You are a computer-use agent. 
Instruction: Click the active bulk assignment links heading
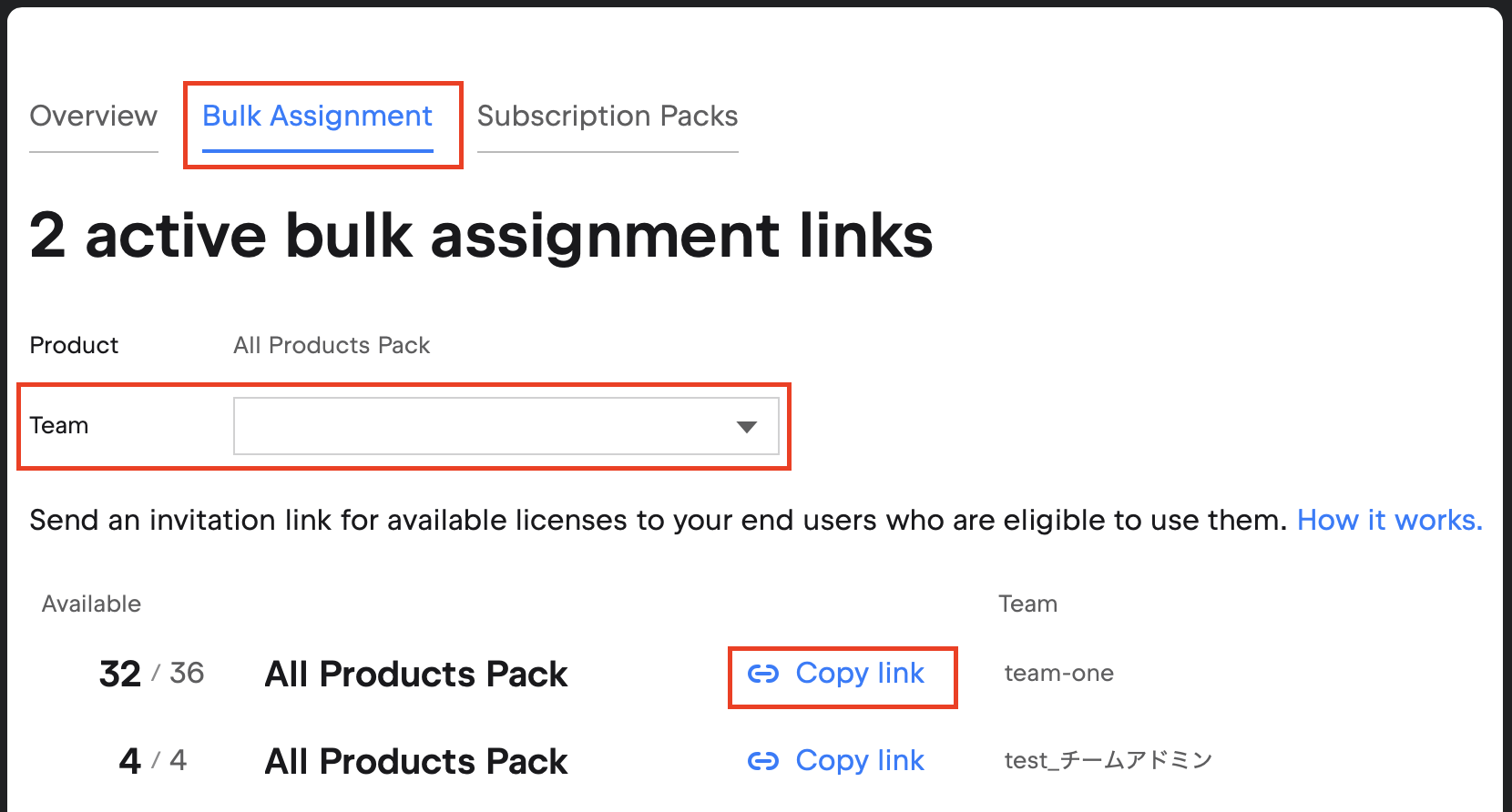(481, 236)
